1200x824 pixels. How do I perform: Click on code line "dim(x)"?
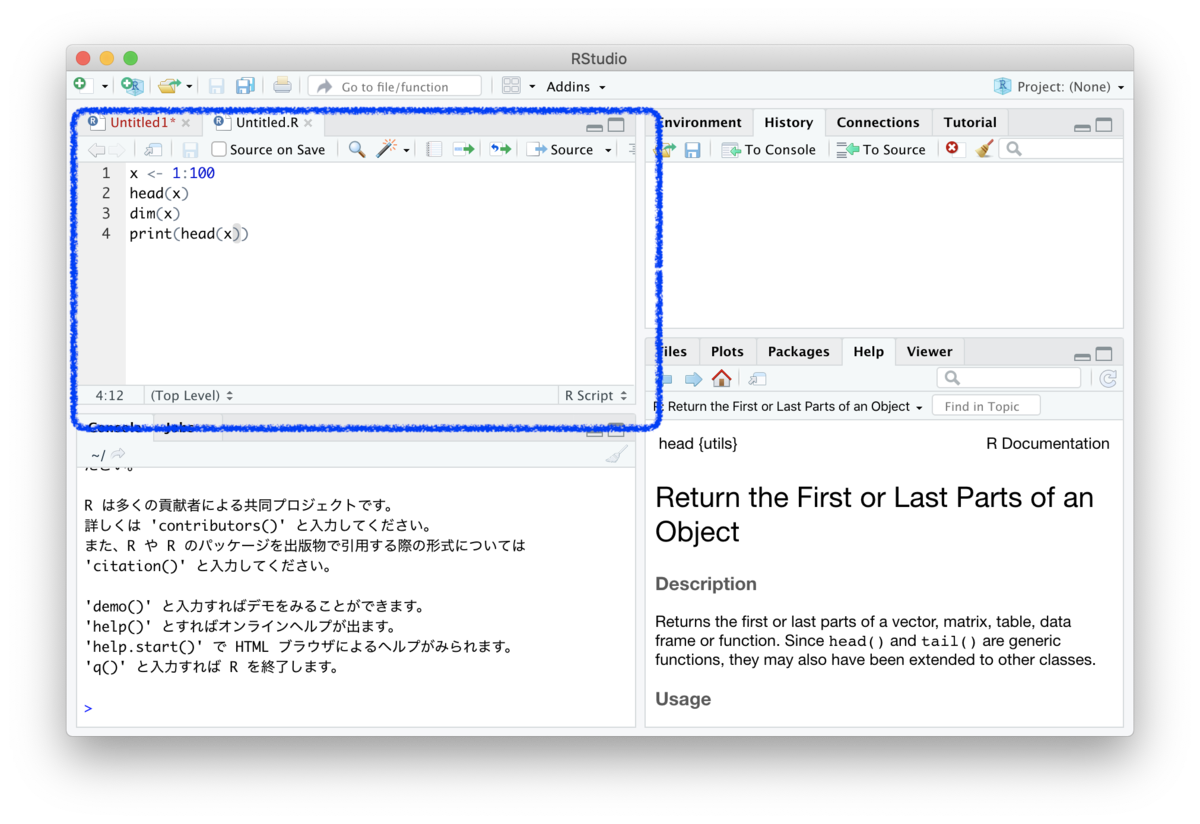[154, 213]
